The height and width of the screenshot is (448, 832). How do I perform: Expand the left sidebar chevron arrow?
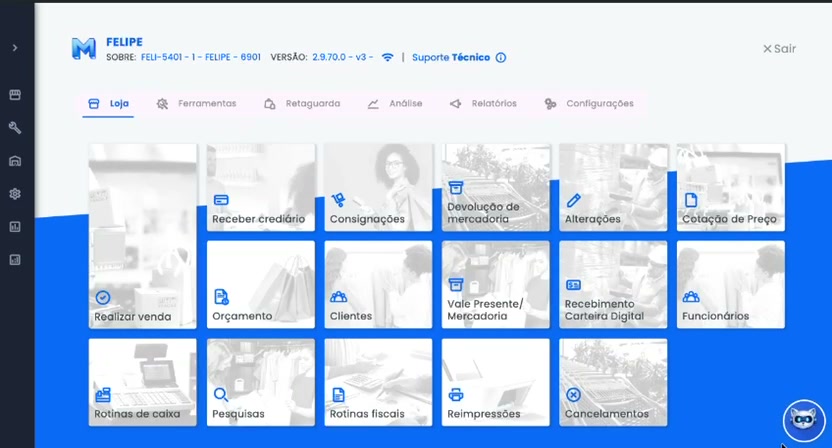pyautogui.click(x=15, y=47)
